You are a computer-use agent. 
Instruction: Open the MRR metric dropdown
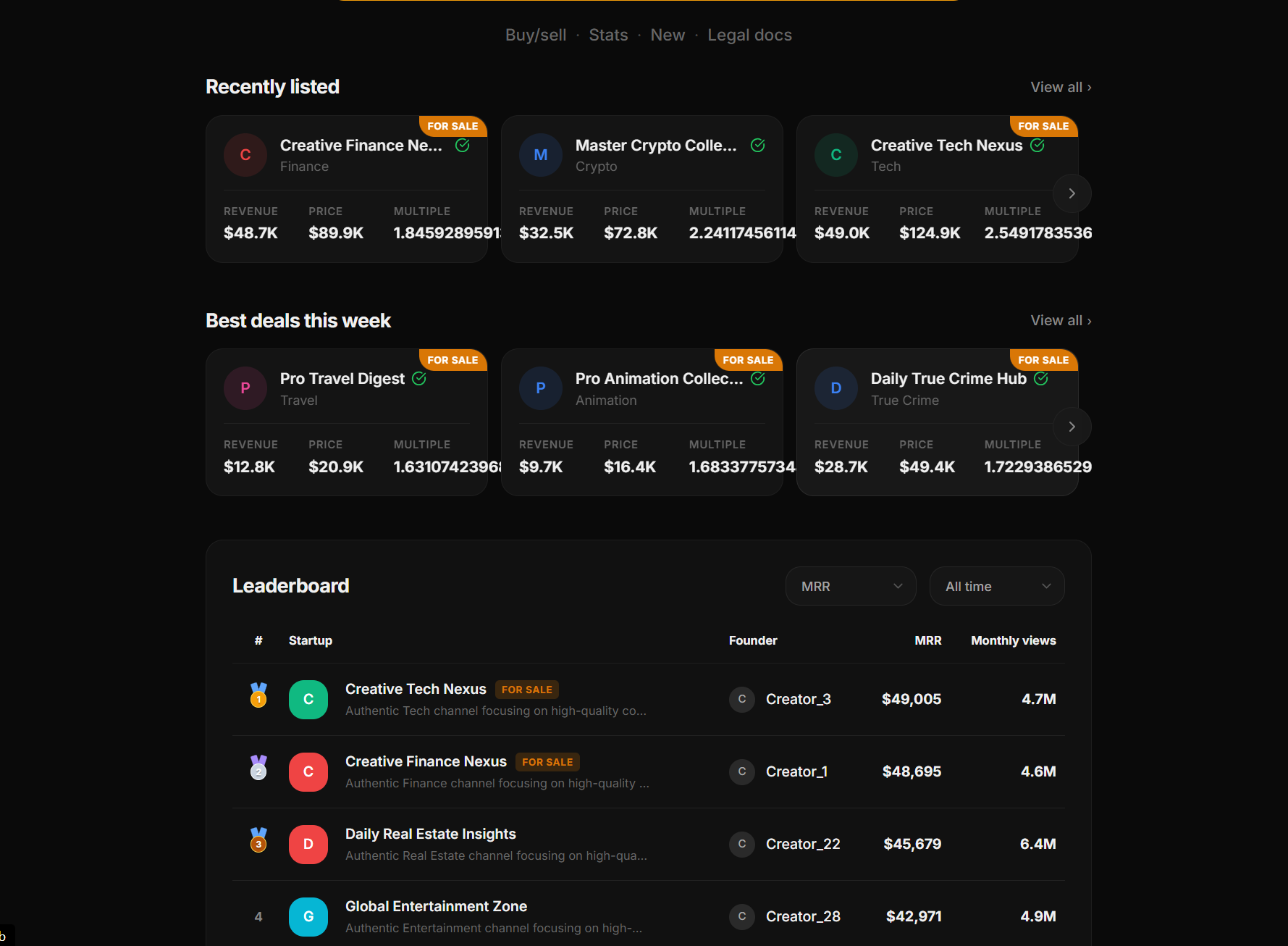click(851, 585)
